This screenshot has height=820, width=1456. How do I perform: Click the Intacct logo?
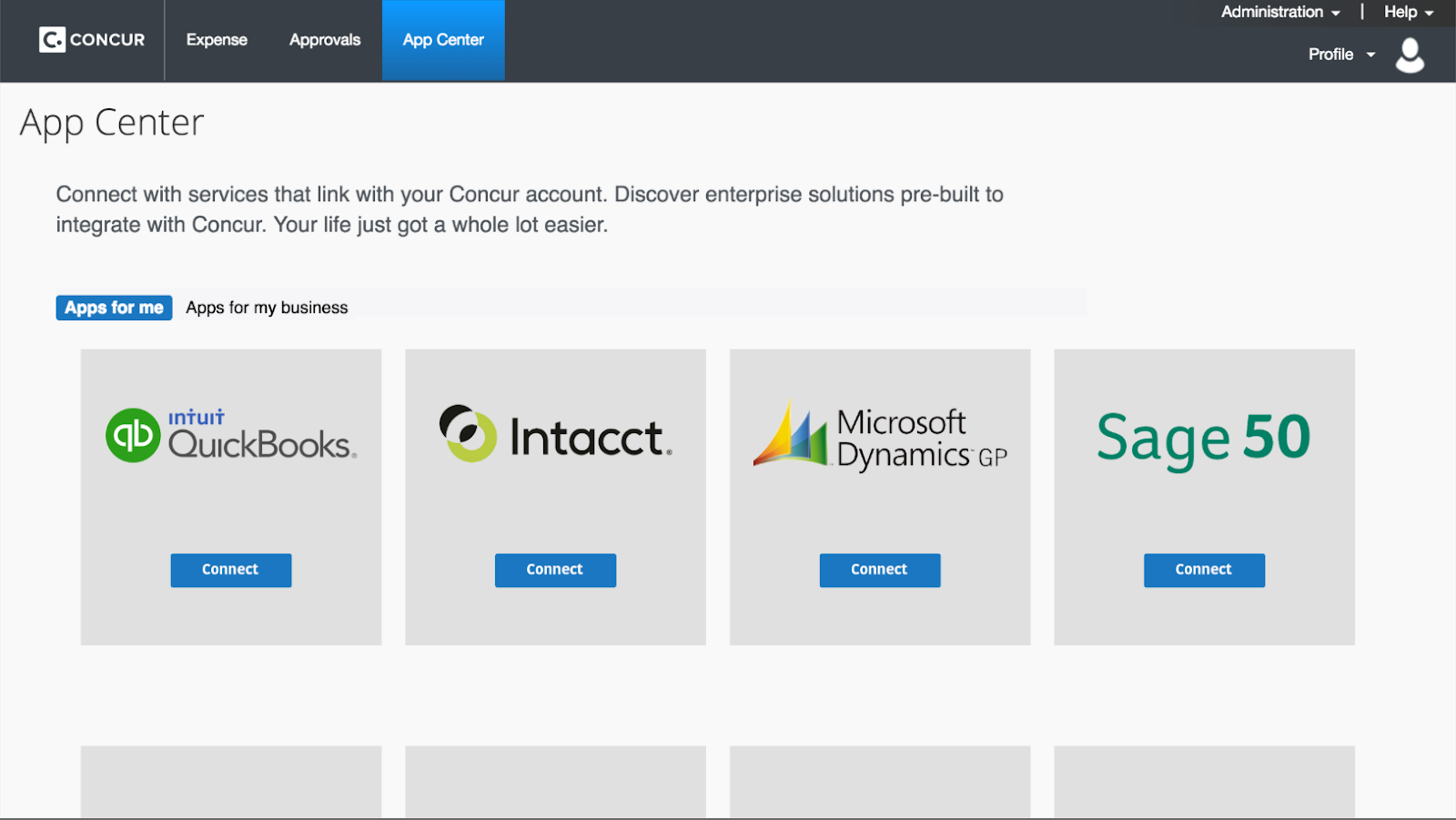[555, 435]
